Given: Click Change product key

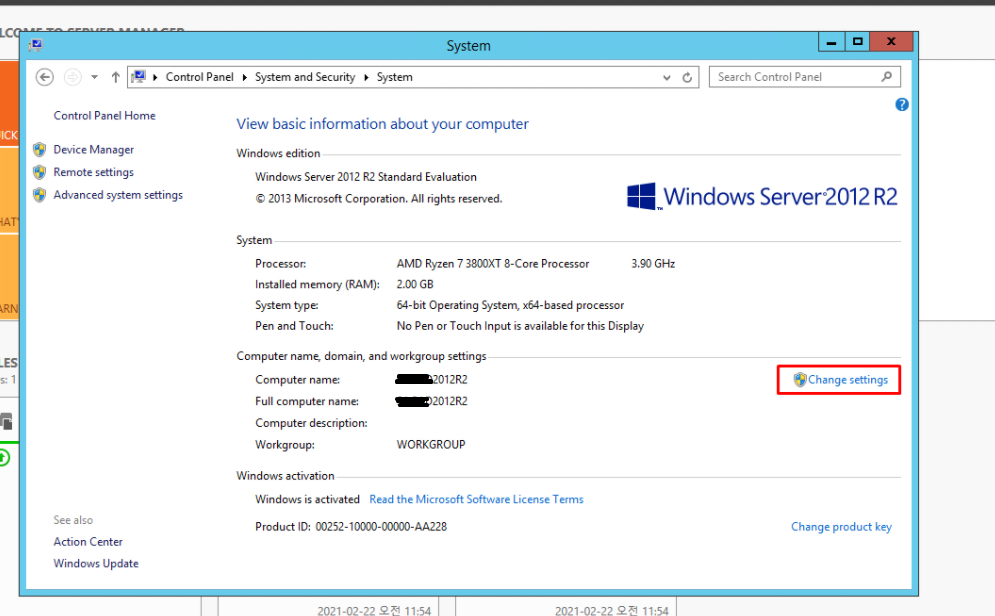Looking at the screenshot, I should [x=841, y=527].
